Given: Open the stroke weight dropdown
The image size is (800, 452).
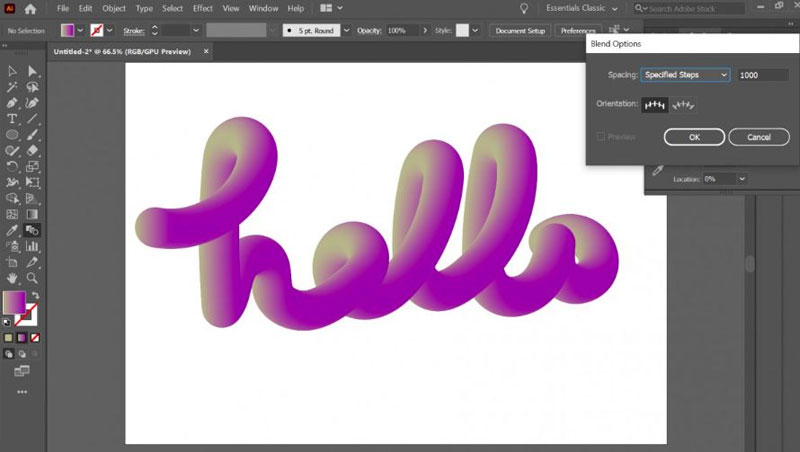Looking at the screenshot, I should coord(196,31).
